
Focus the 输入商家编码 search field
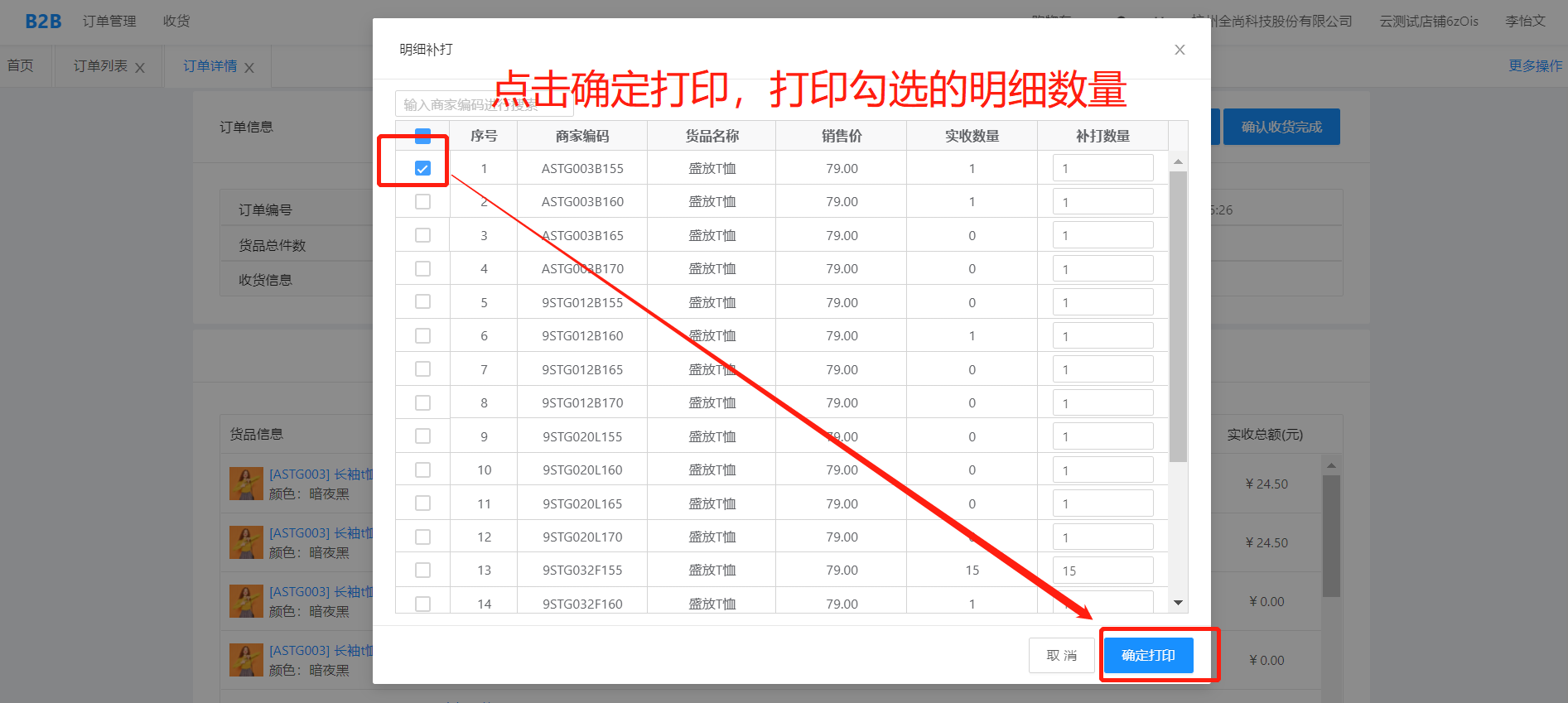pos(484,104)
